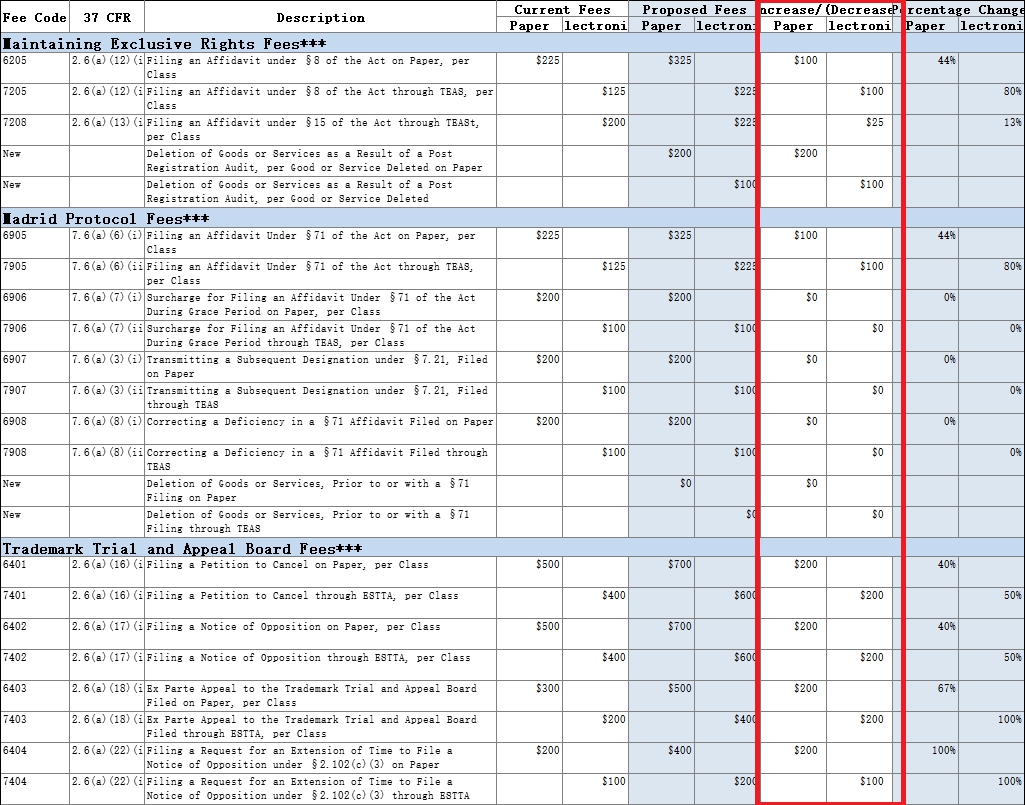The width and height of the screenshot is (1025, 805).
Task: Select the Madrid Protocol Fees section heading
Action: (106, 218)
